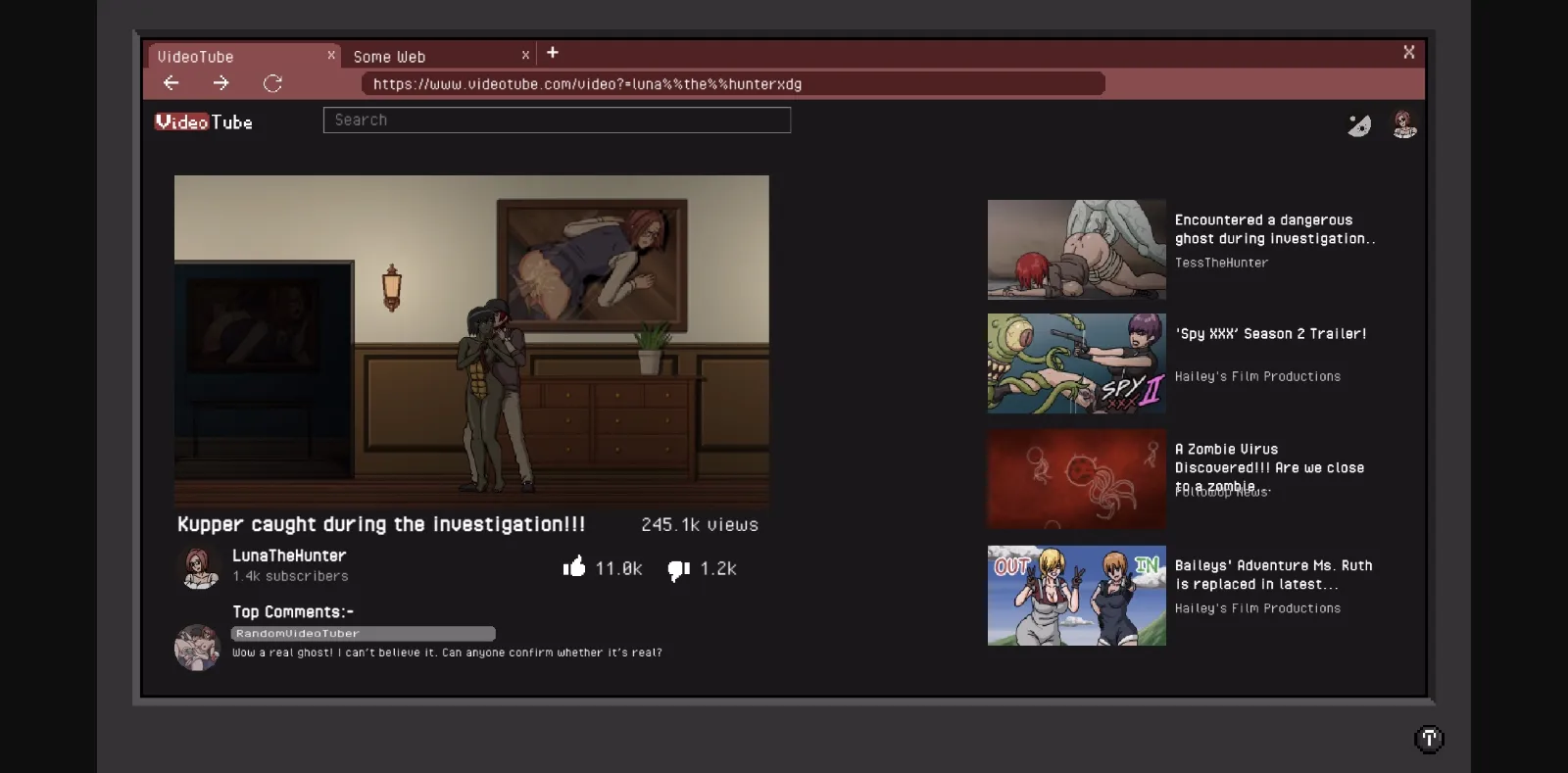The width and height of the screenshot is (1568, 773).
Task: Like the video with the thumbs-up icon
Action: tap(574, 567)
